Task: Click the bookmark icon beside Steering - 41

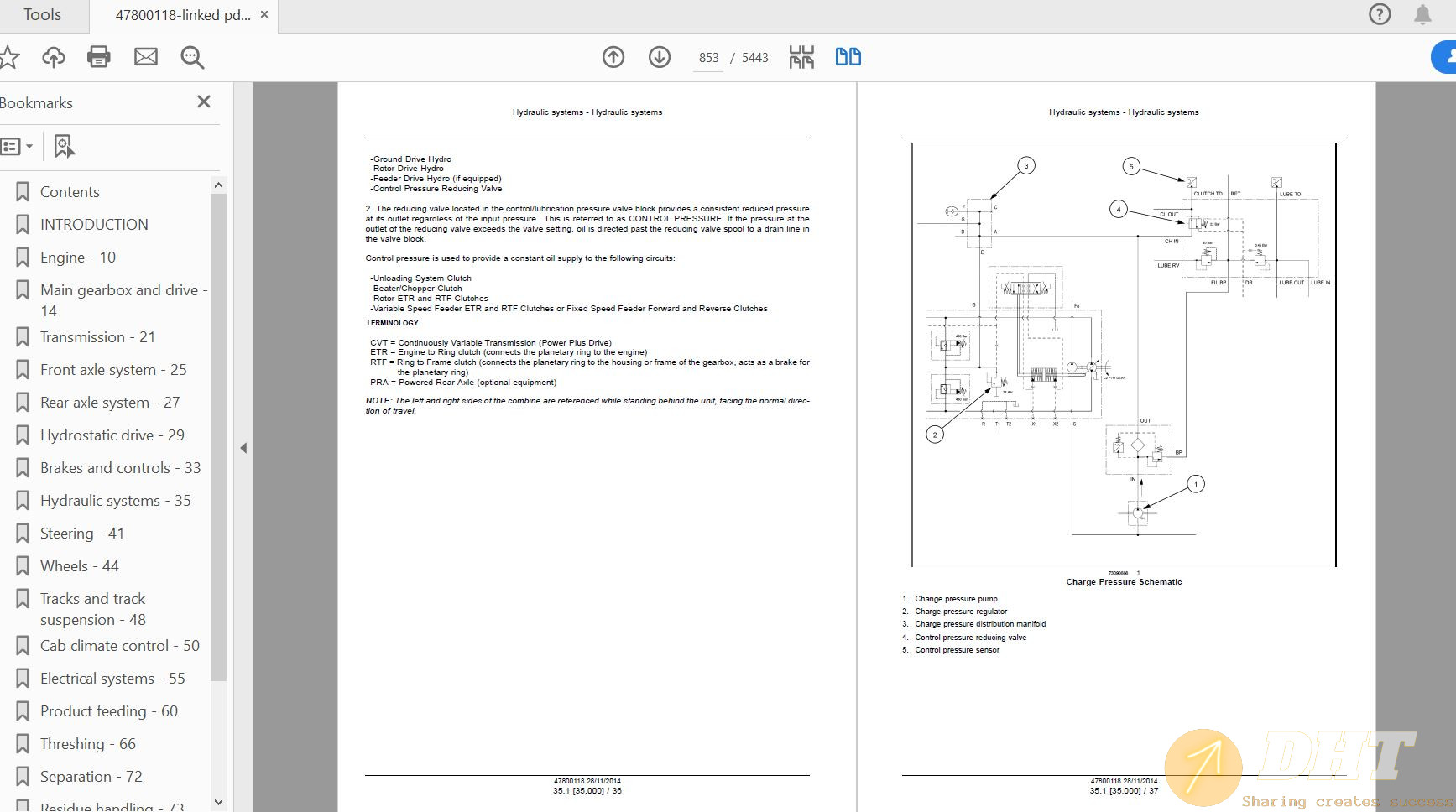Action: (23, 534)
